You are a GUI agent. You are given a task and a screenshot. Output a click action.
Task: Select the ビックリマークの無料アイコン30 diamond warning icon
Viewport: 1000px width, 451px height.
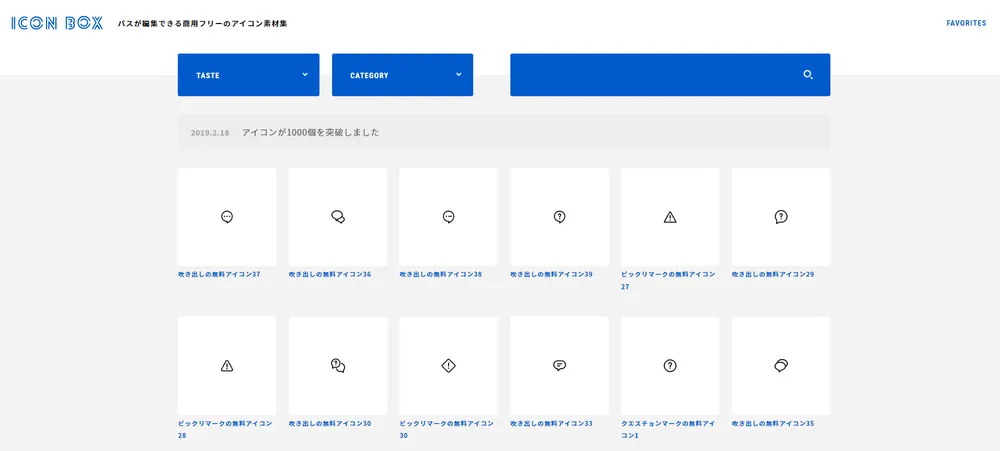pos(448,366)
